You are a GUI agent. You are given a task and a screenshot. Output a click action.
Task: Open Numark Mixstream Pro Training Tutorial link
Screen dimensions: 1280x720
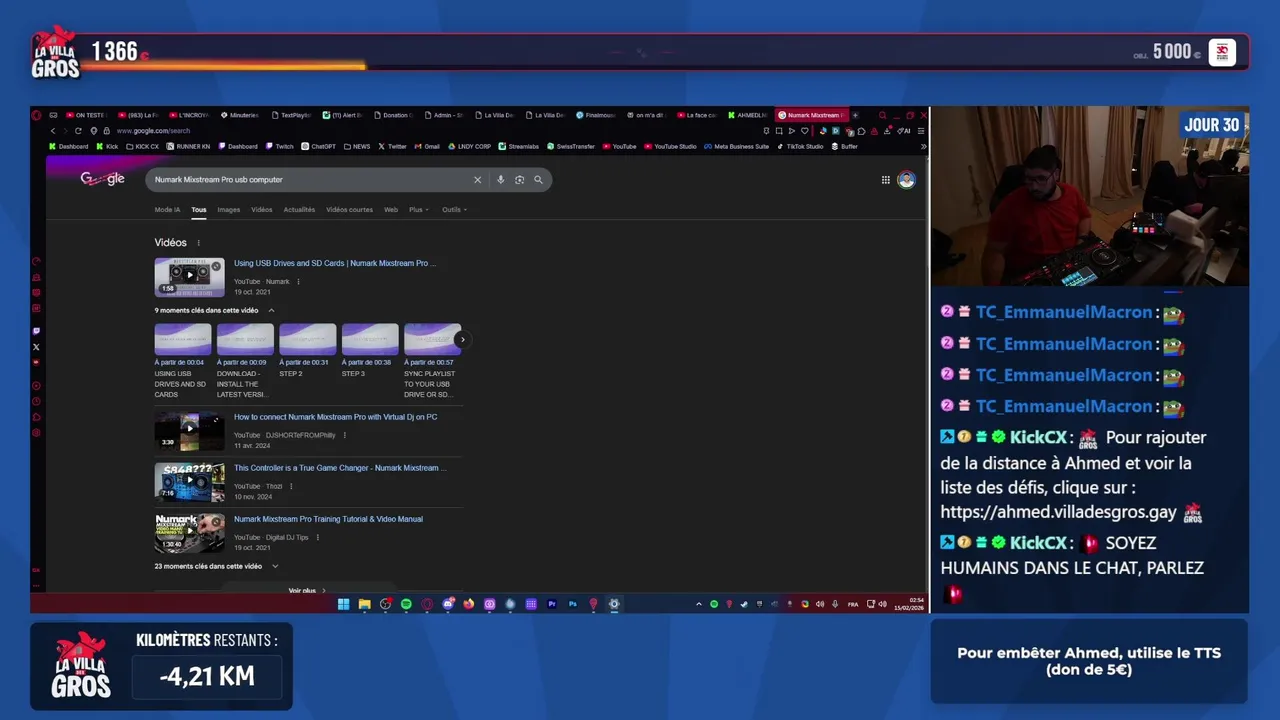click(x=328, y=519)
